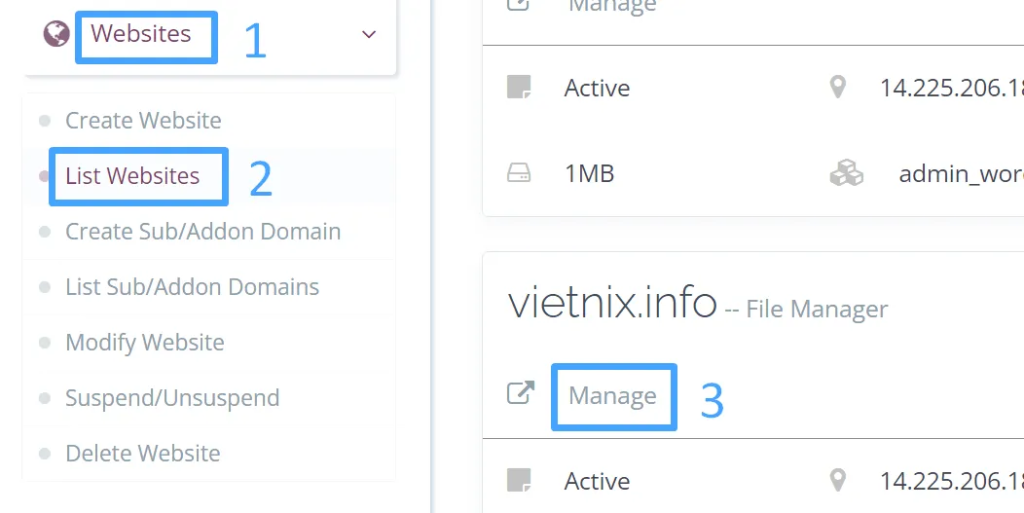Click the external link icon beside vietnix.info Manage
The width and height of the screenshot is (1024, 513).
(x=520, y=394)
